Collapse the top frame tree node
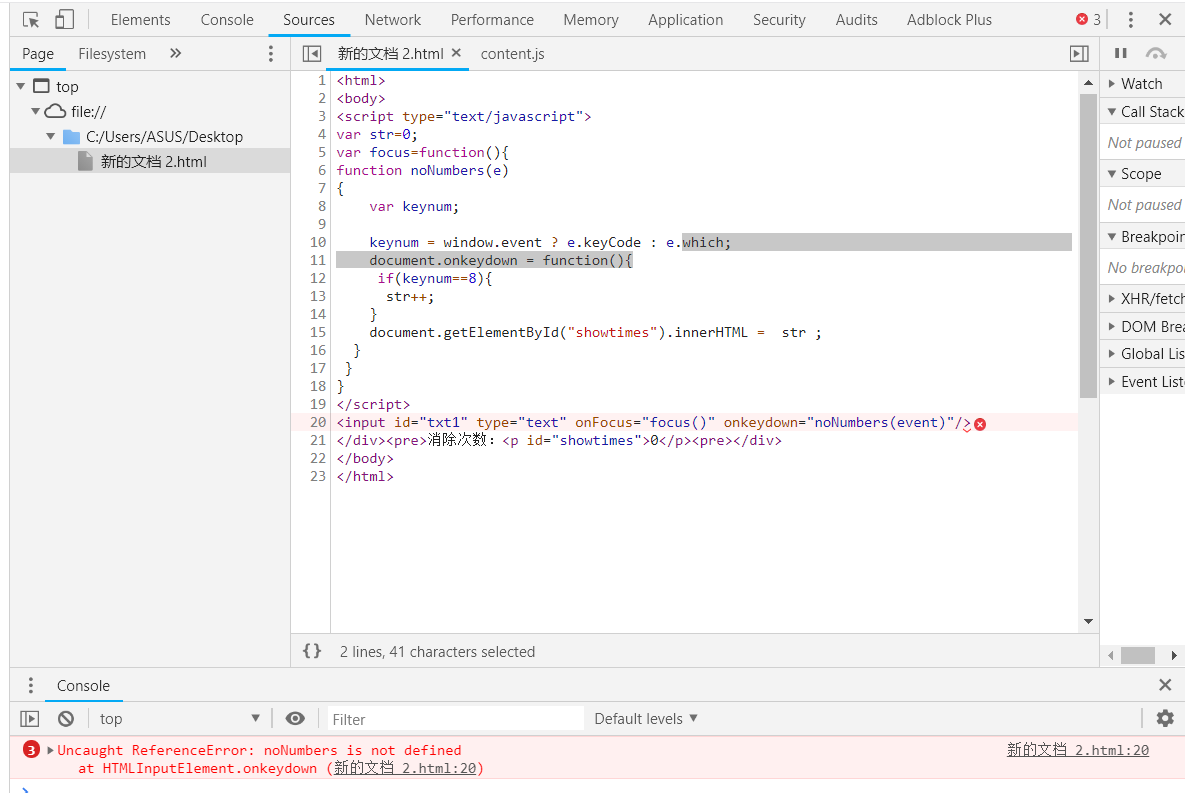1185x793 pixels. point(20,86)
